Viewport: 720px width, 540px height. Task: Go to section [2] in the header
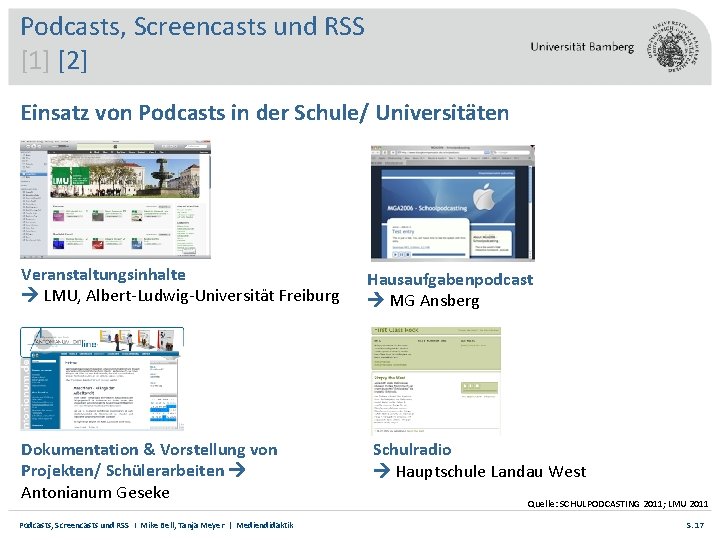73,61
